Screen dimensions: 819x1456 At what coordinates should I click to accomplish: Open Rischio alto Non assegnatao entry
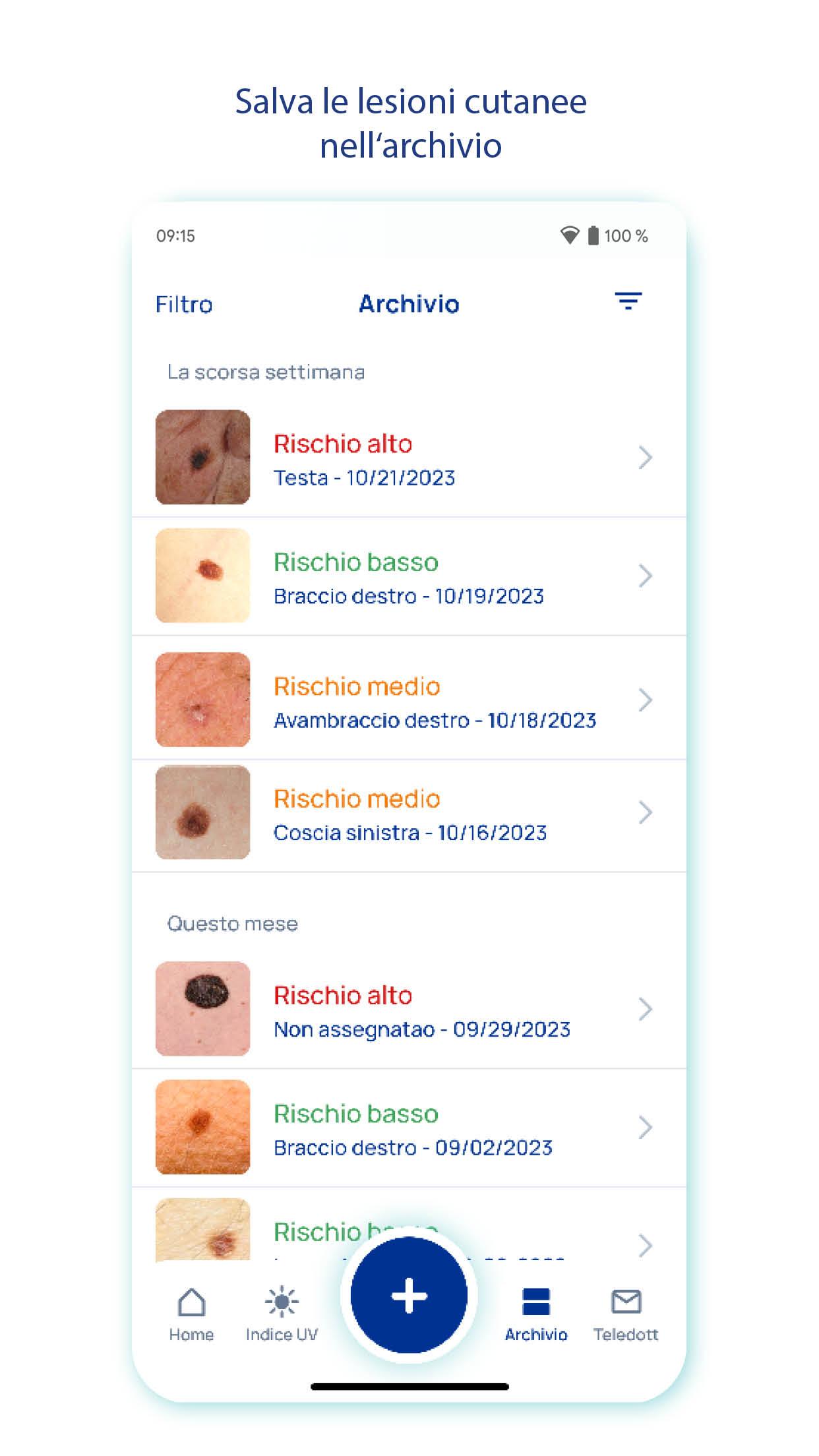click(x=409, y=1009)
